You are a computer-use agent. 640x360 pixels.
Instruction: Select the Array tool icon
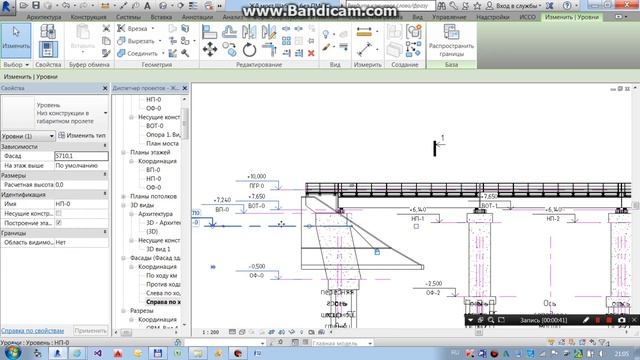coord(287,40)
